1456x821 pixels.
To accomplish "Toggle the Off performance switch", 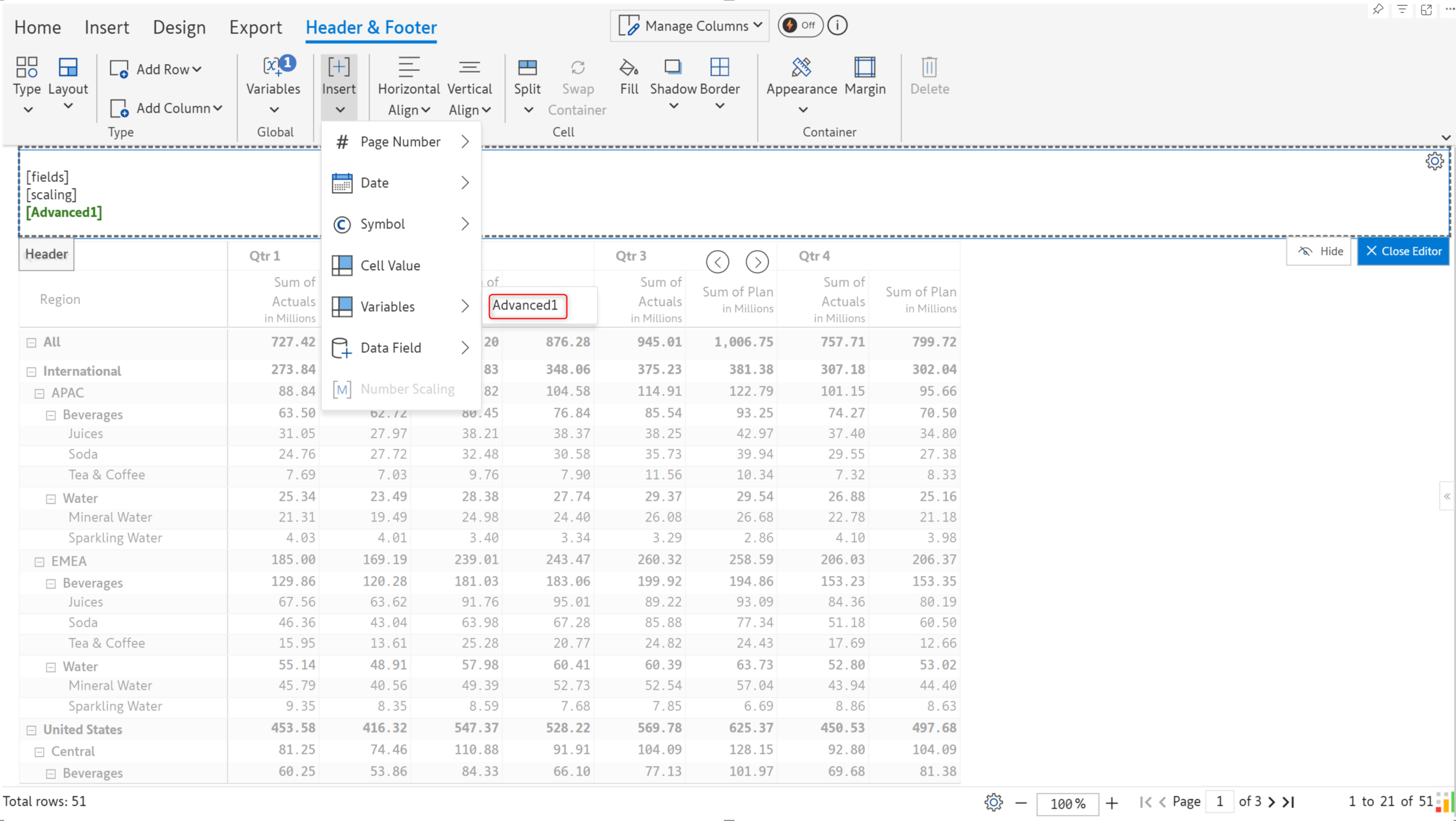I will (800, 25).
